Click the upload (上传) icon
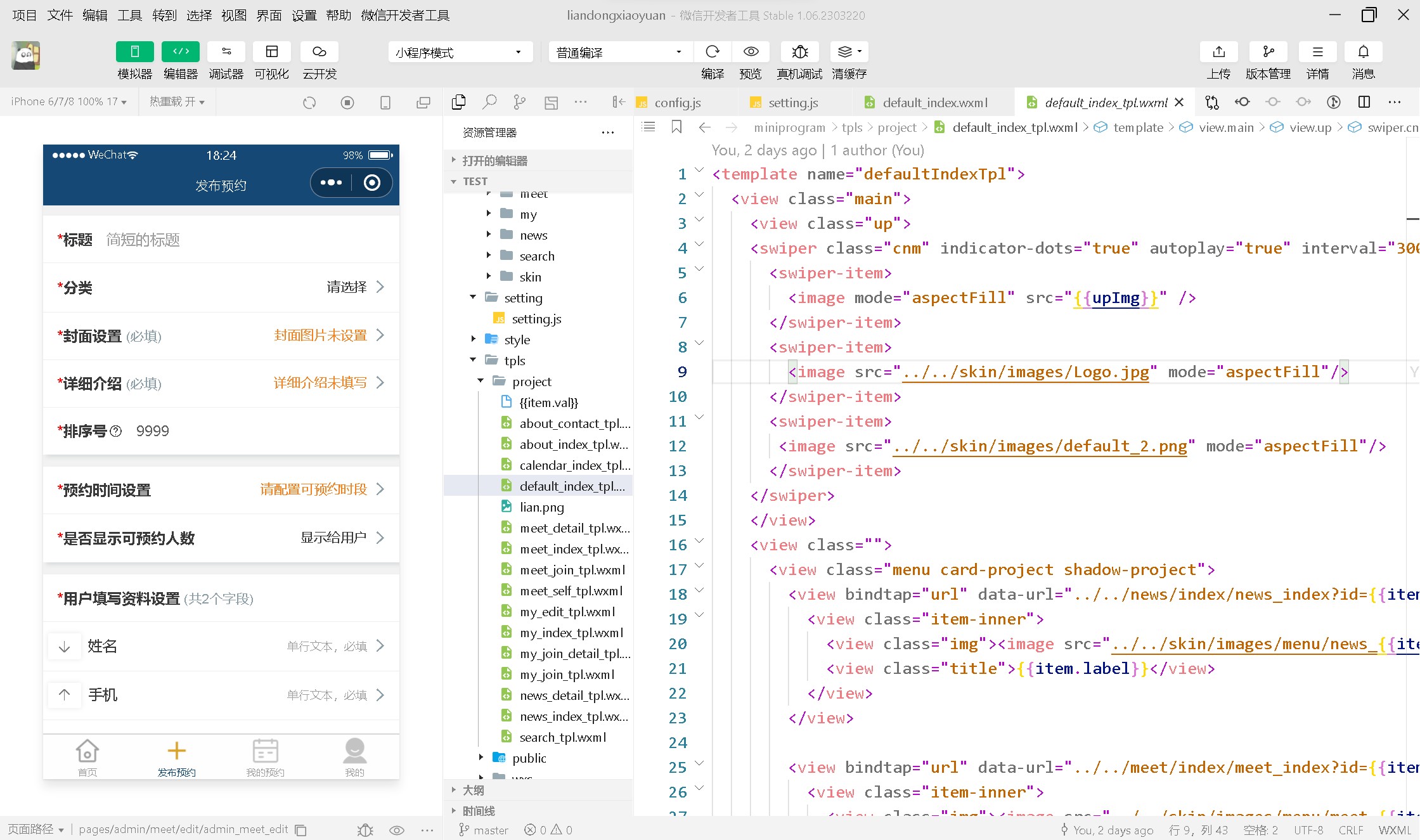The height and width of the screenshot is (840, 1420). [x=1218, y=52]
